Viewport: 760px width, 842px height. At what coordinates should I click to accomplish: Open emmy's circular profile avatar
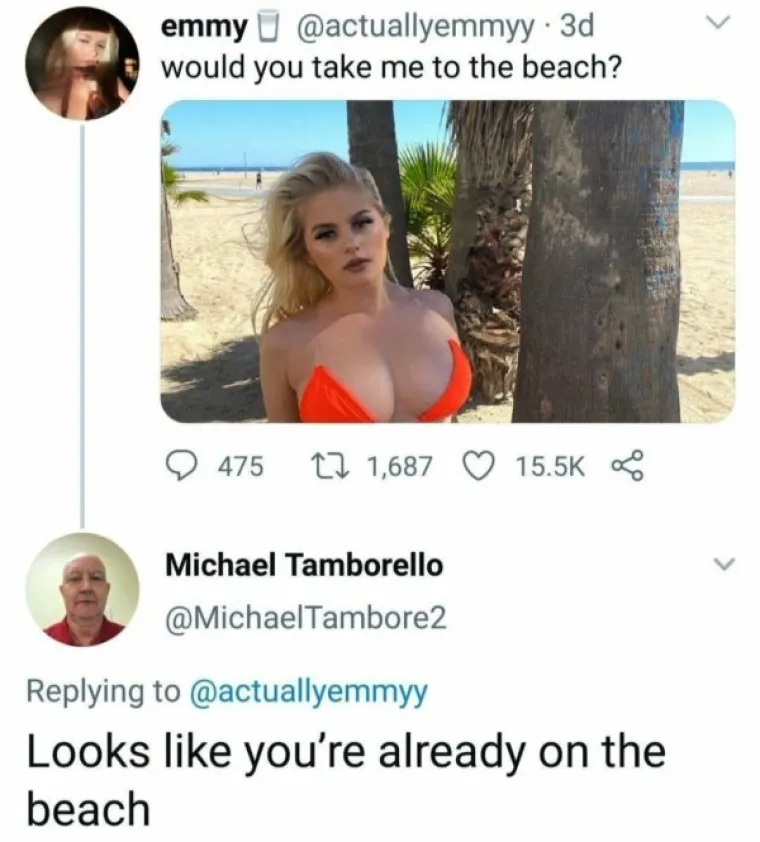[x=82, y=63]
